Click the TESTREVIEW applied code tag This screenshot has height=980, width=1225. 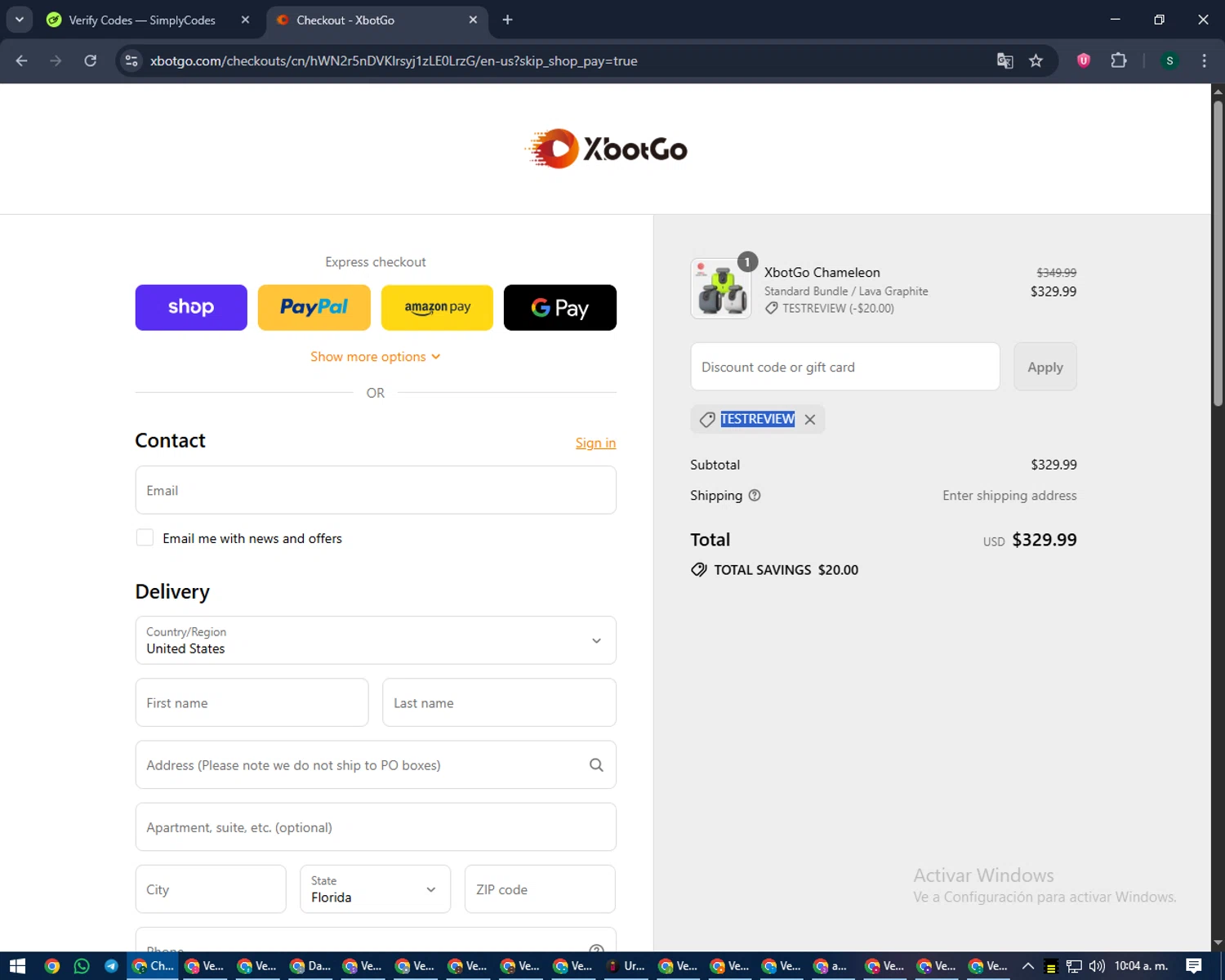pyautogui.click(x=757, y=419)
